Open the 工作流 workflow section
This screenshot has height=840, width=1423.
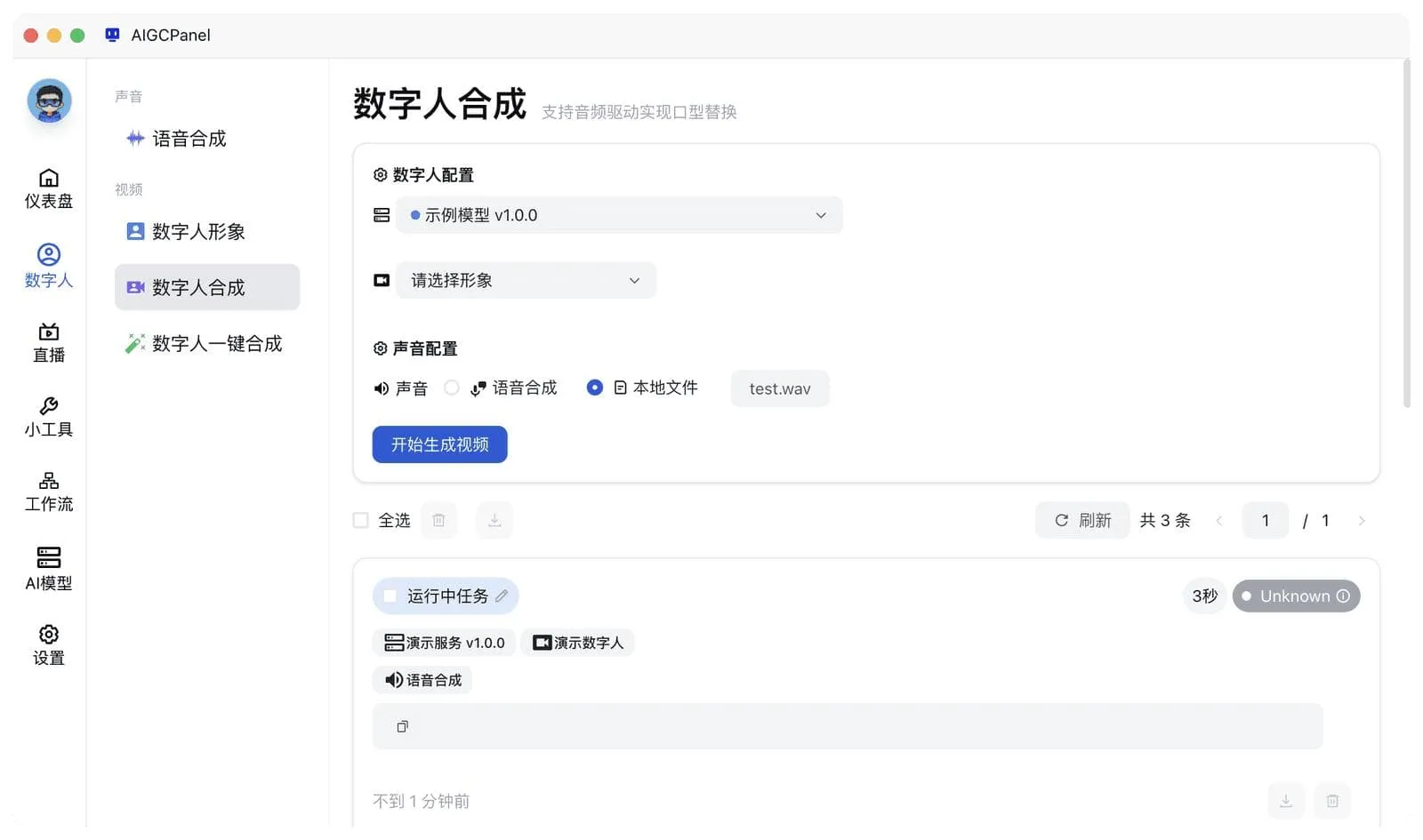point(49,492)
